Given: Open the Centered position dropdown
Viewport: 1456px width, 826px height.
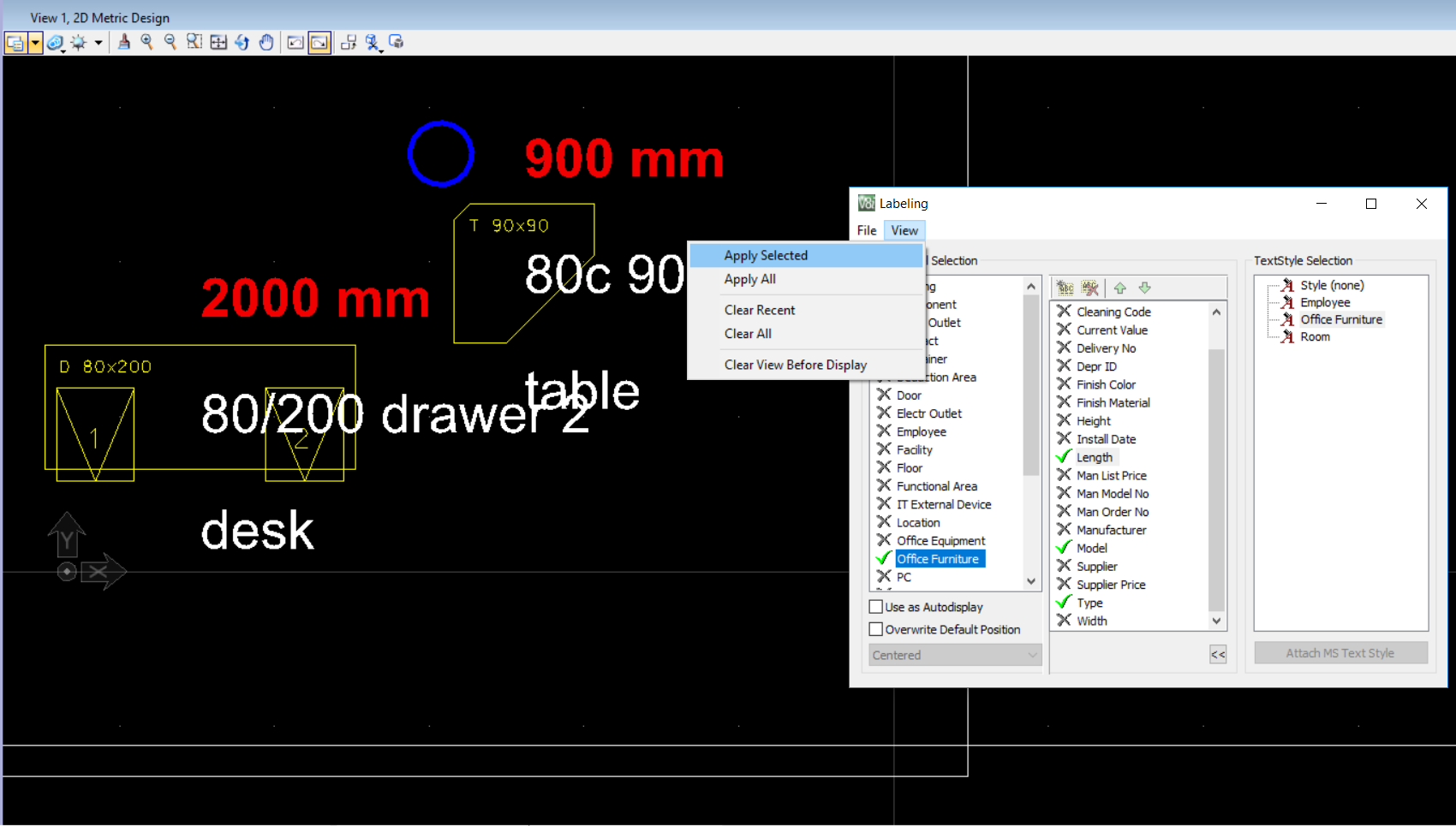Looking at the screenshot, I should [955, 655].
